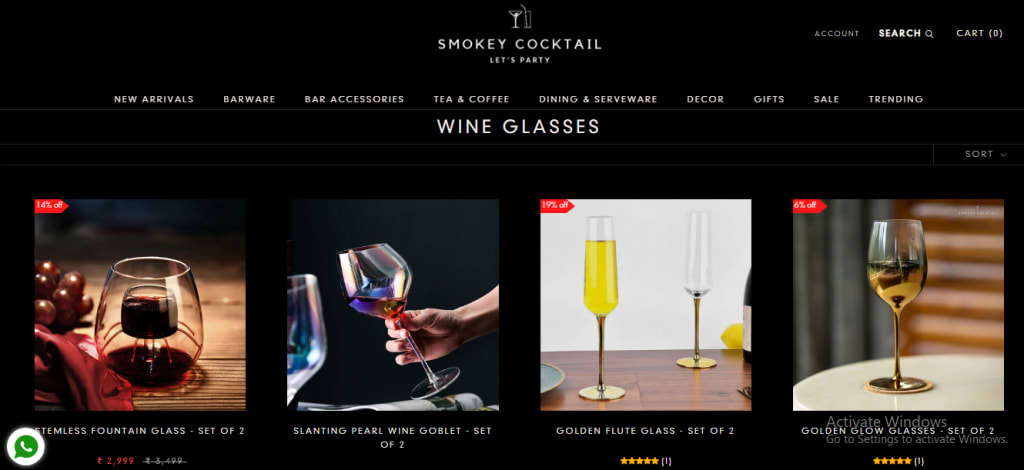Open the Account link

click(837, 33)
